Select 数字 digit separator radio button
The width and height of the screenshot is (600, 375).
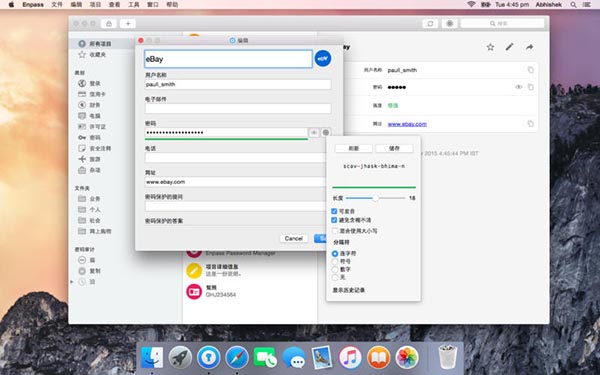click(335, 269)
